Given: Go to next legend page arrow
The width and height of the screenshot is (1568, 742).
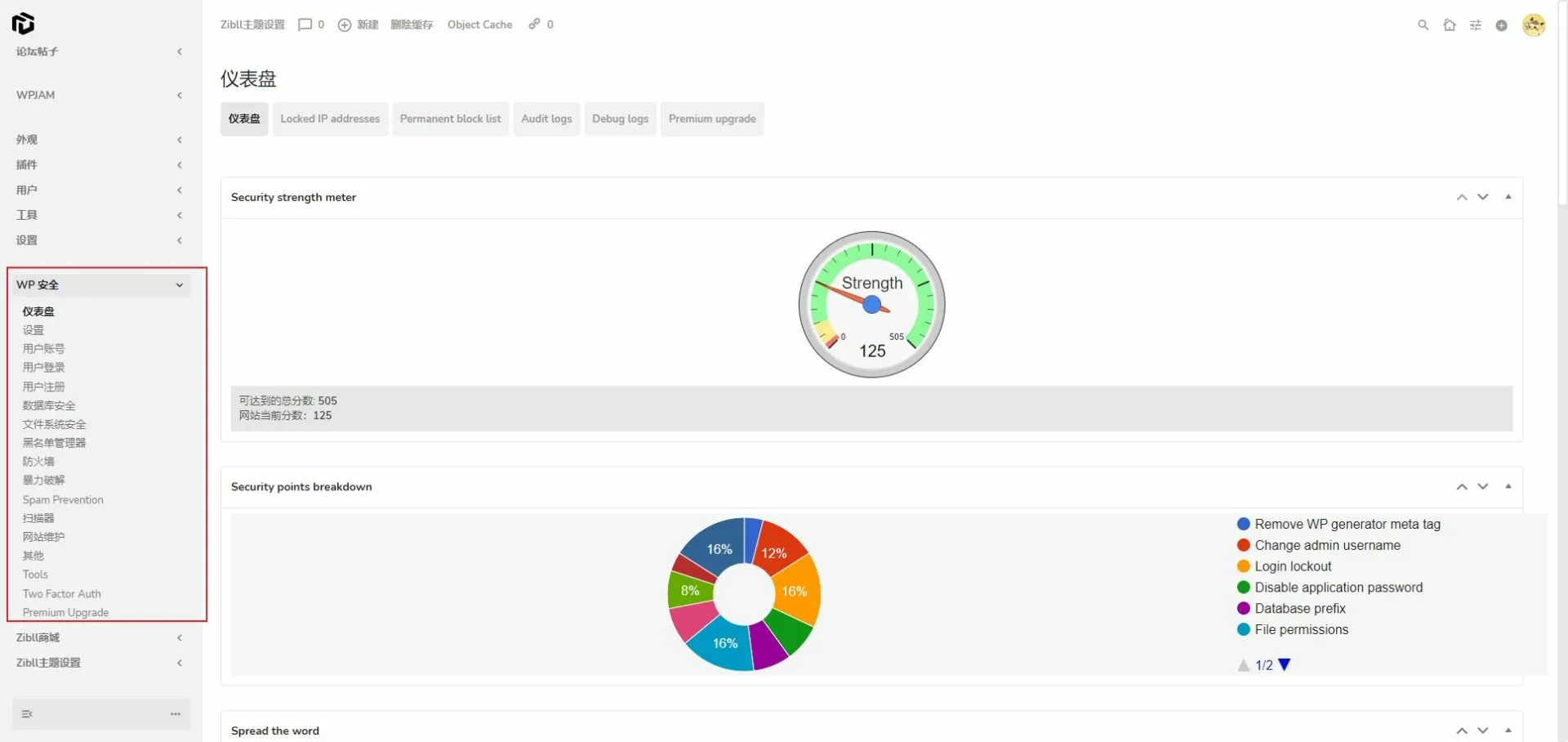Looking at the screenshot, I should click(1284, 664).
